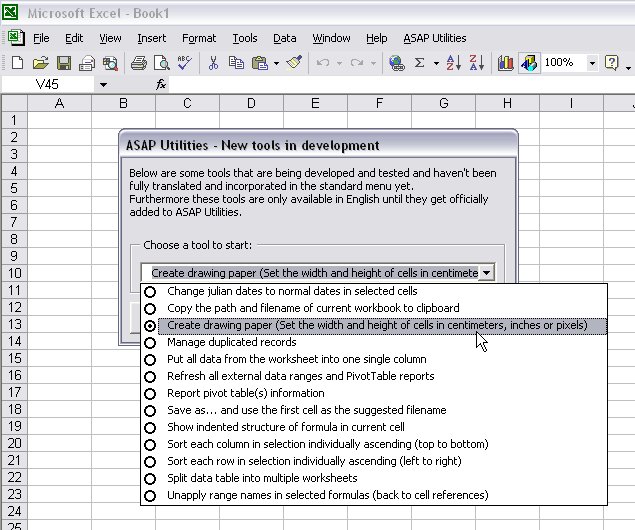Screen dimensions: 635x530
Task: Open the Insert menu
Action: point(151,38)
